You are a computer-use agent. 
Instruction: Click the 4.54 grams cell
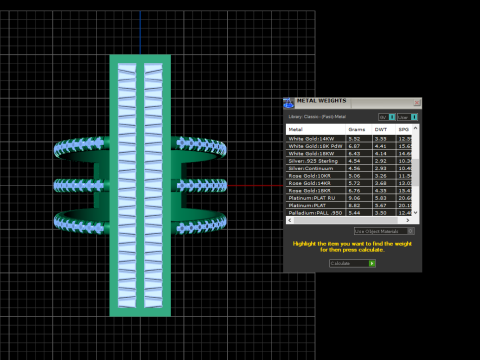pos(359,161)
